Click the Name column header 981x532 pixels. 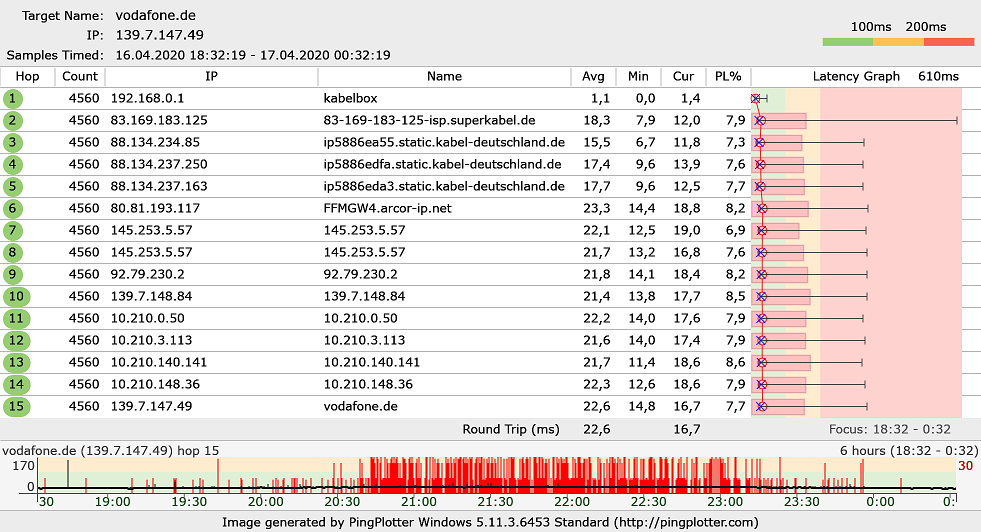pyautogui.click(x=444, y=76)
